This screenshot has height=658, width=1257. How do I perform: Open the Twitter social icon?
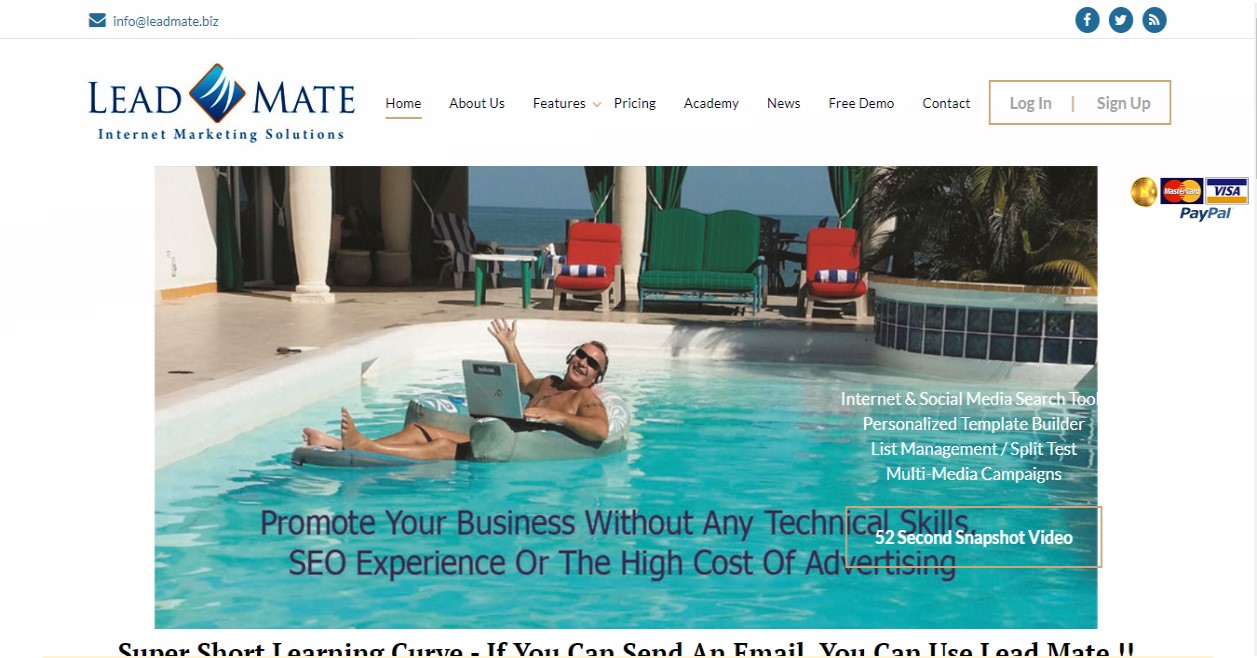pos(1121,20)
